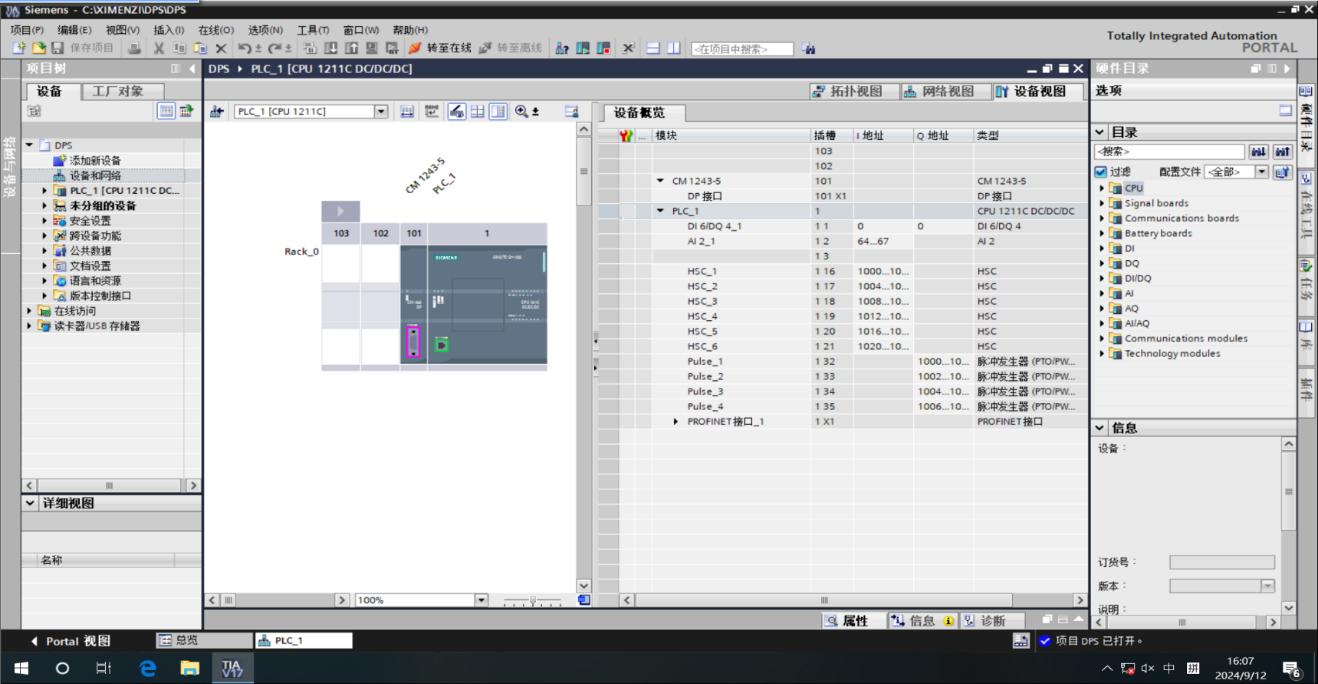The width and height of the screenshot is (1318, 684).
Task: Click the save project floppy disk icon
Action: [56, 48]
